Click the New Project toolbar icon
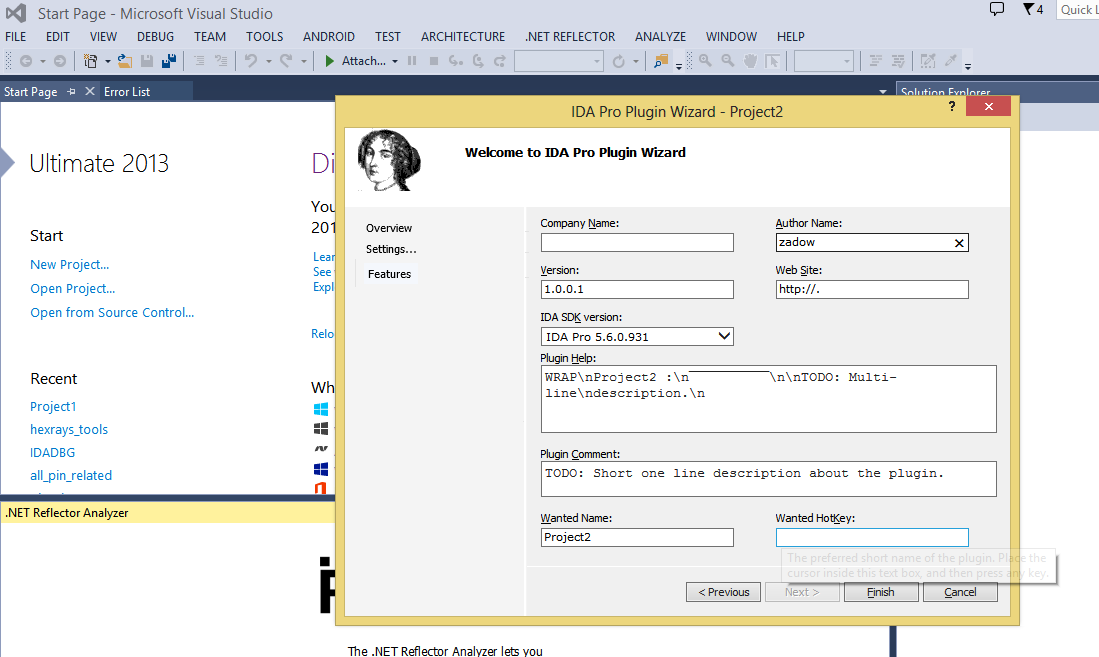 pyautogui.click(x=90, y=61)
